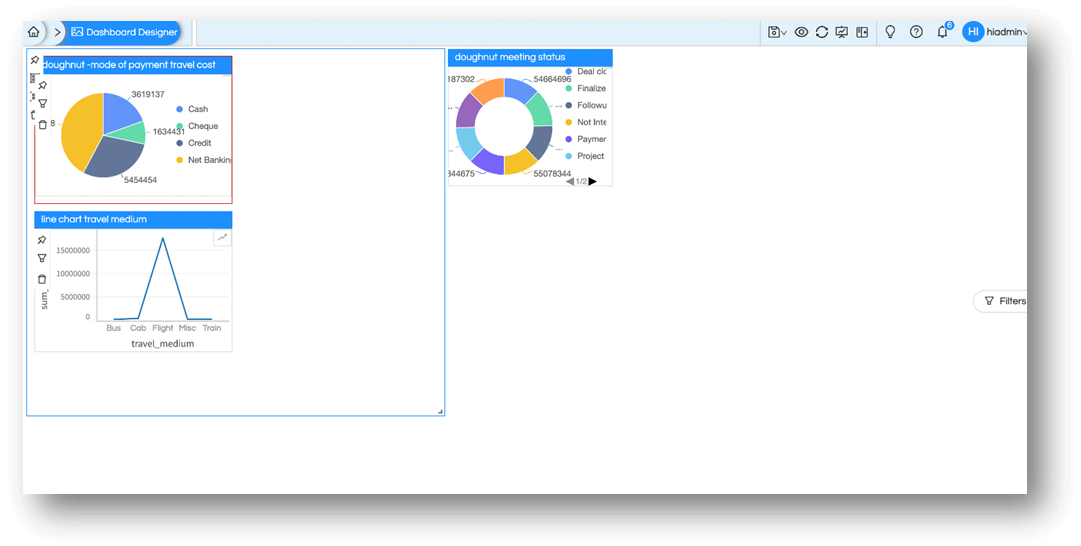Click the 1634431 data label

169,132
